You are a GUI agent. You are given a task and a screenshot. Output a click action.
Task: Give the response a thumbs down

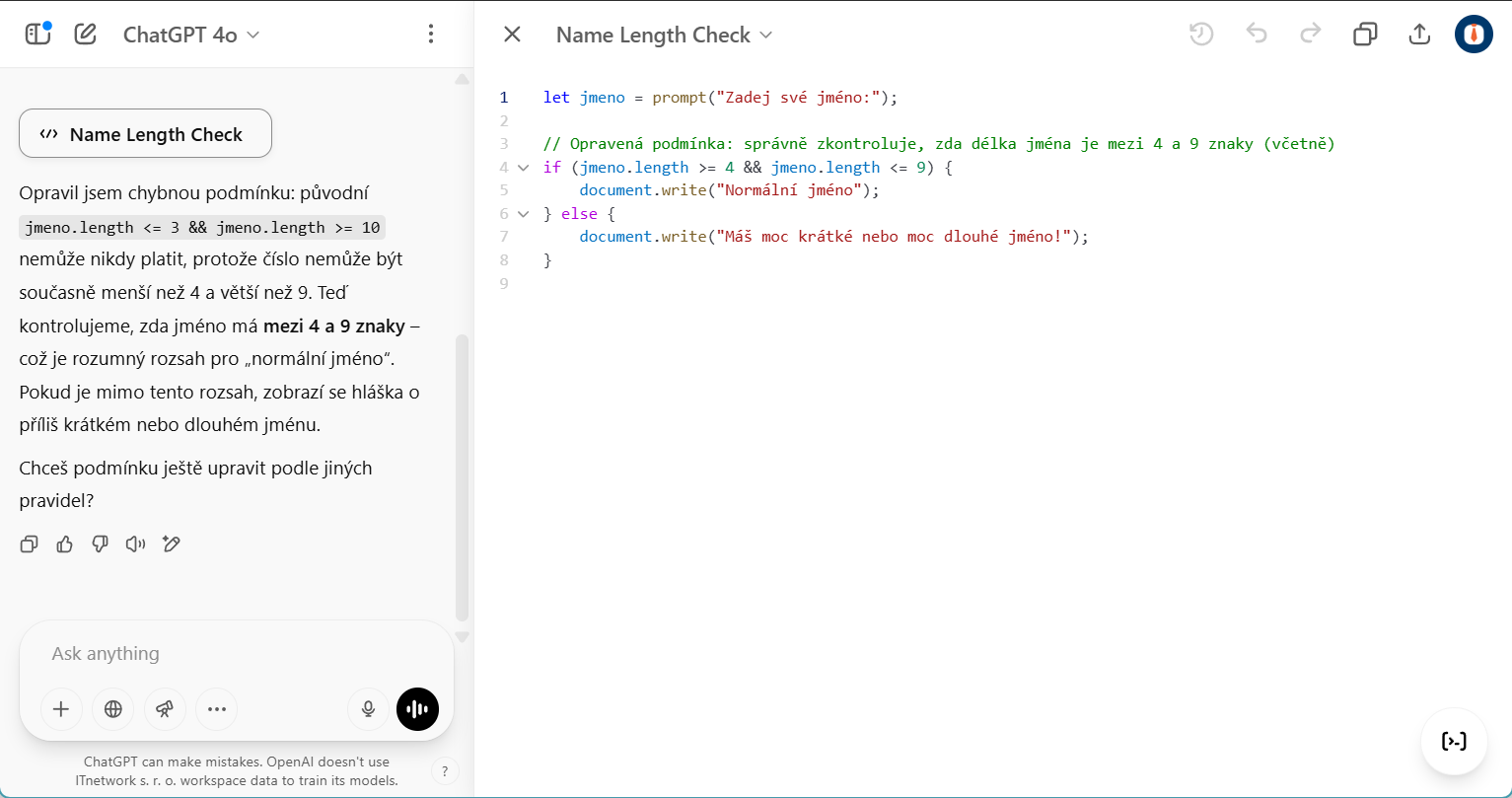(x=100, y=544)
